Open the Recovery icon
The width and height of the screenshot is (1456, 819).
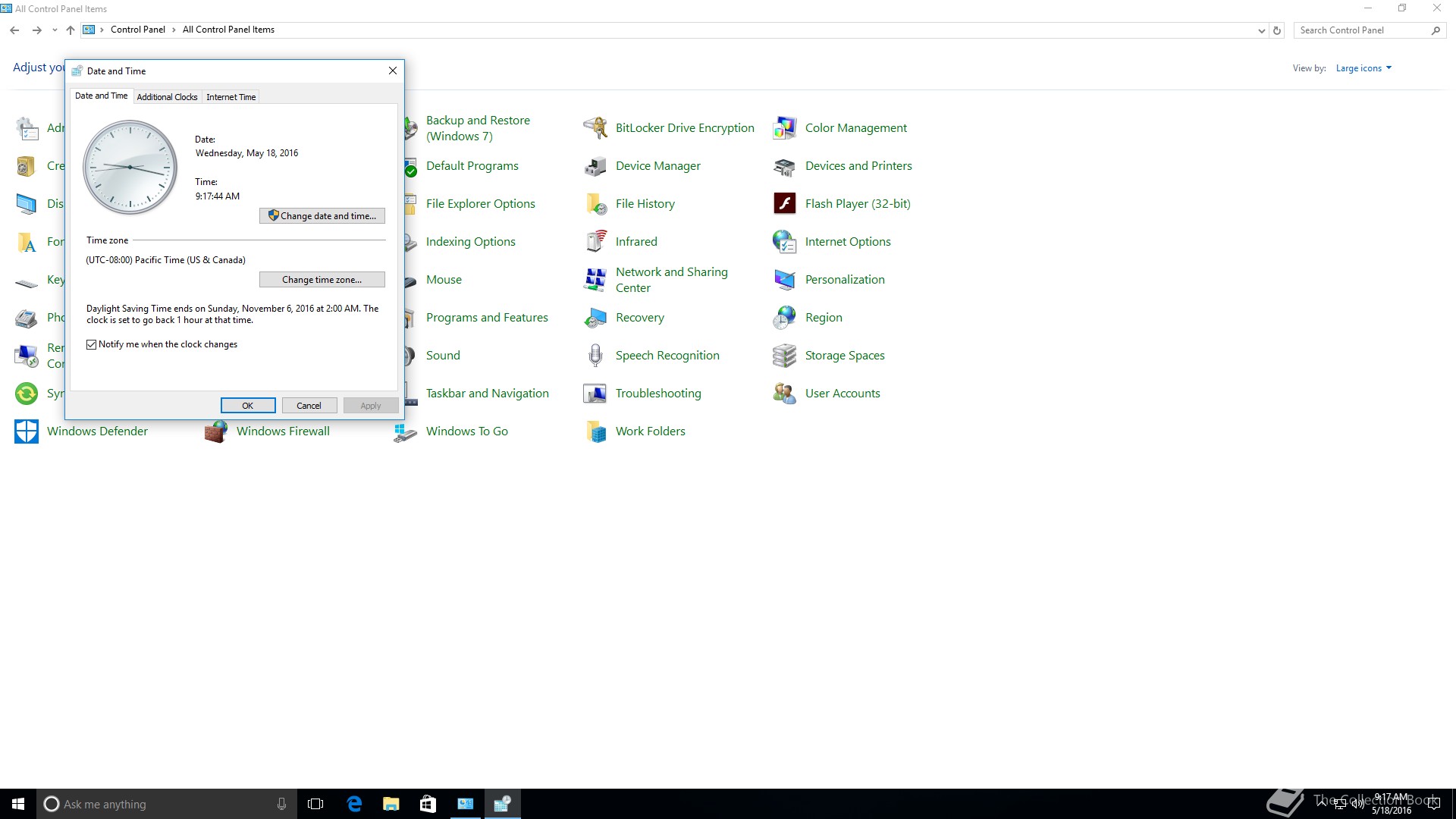tap(595, 318)
